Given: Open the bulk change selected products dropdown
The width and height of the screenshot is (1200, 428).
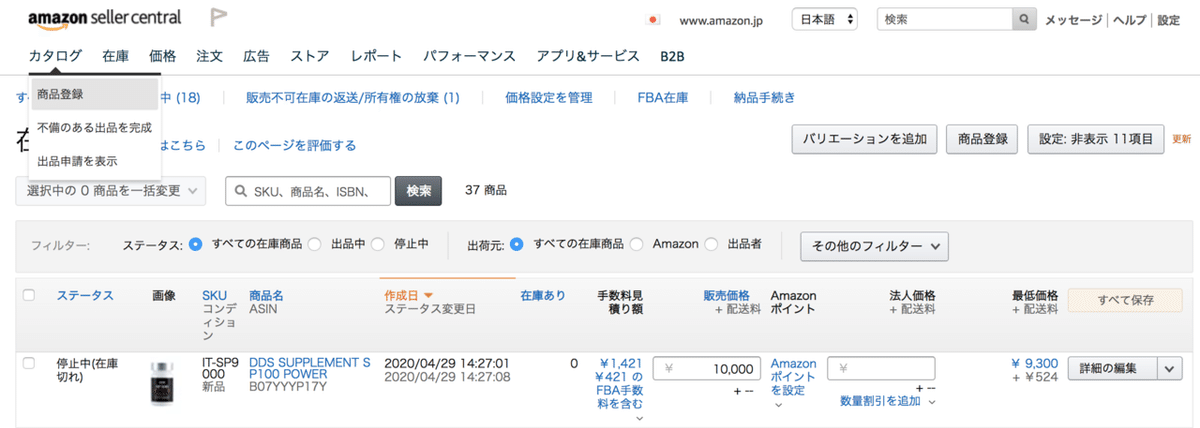Looking at the screenshot, I should point(111,190).
